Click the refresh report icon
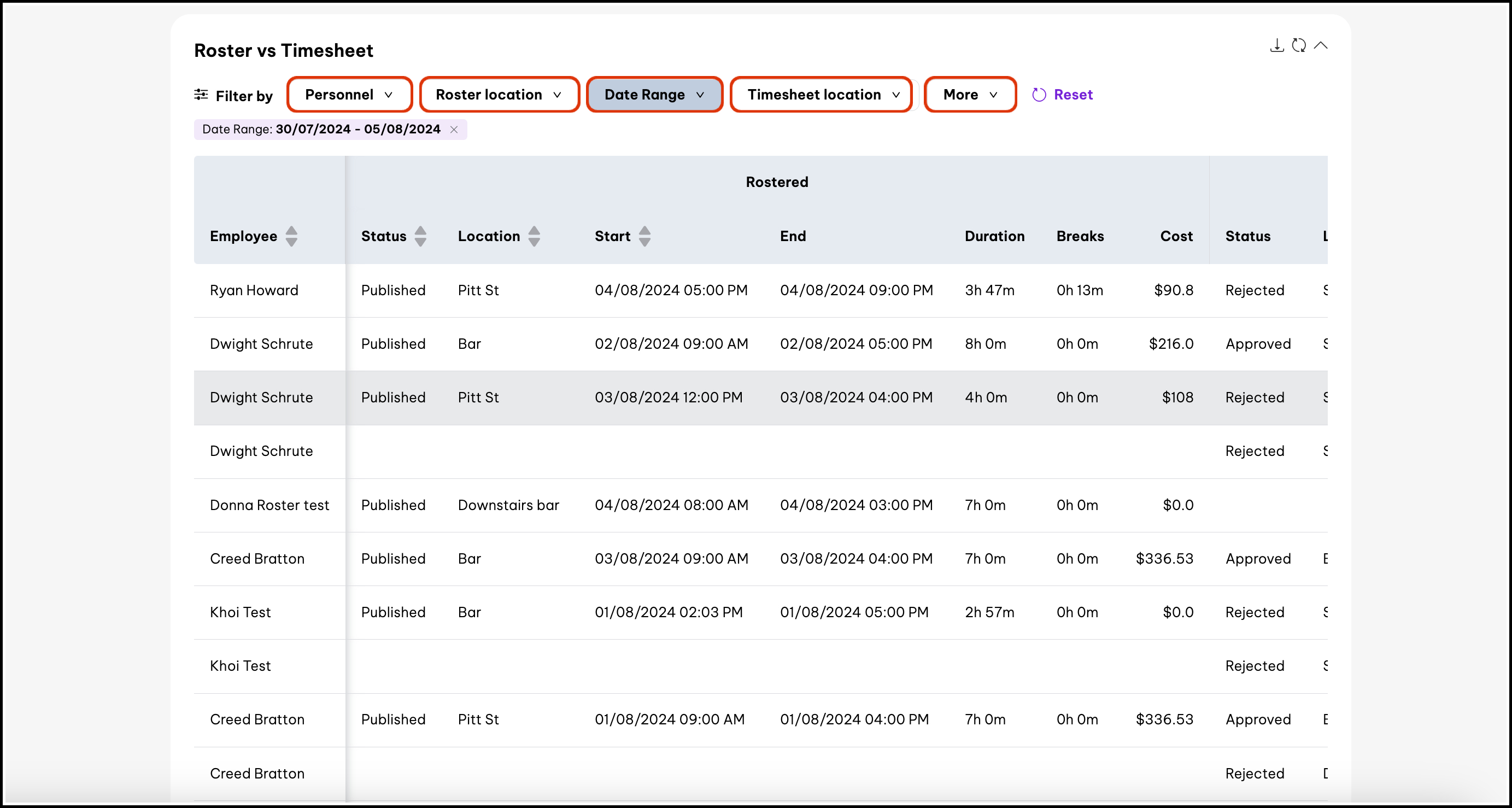 [x=1299, y=46]
